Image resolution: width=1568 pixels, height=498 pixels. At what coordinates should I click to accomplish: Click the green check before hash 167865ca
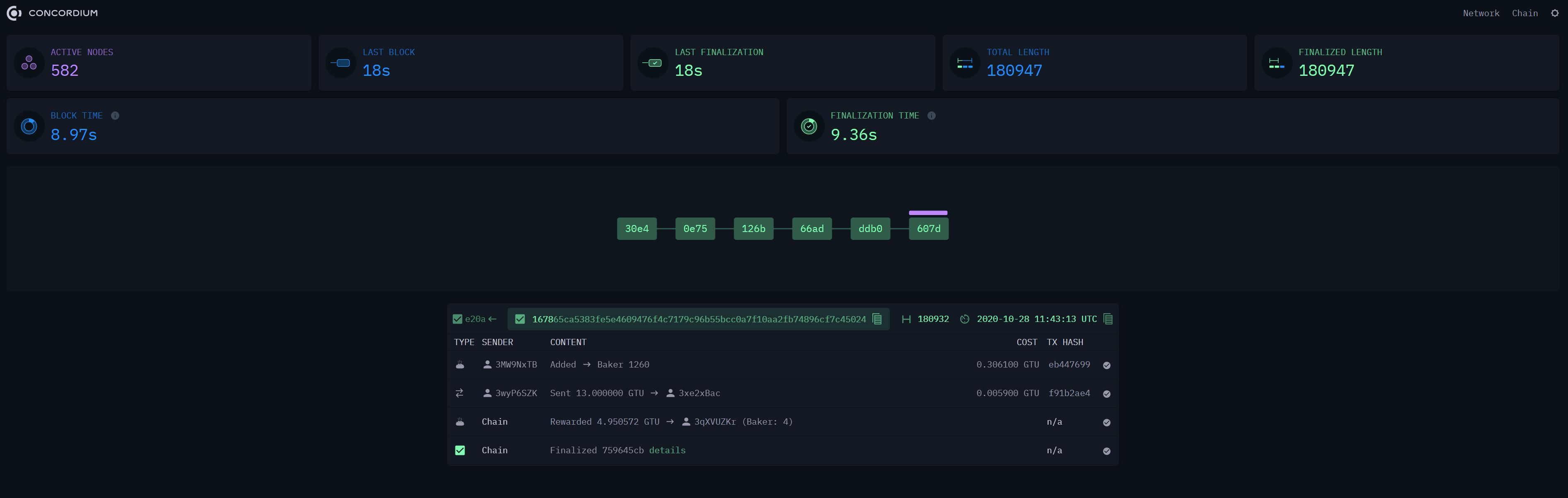click(520, 319)
